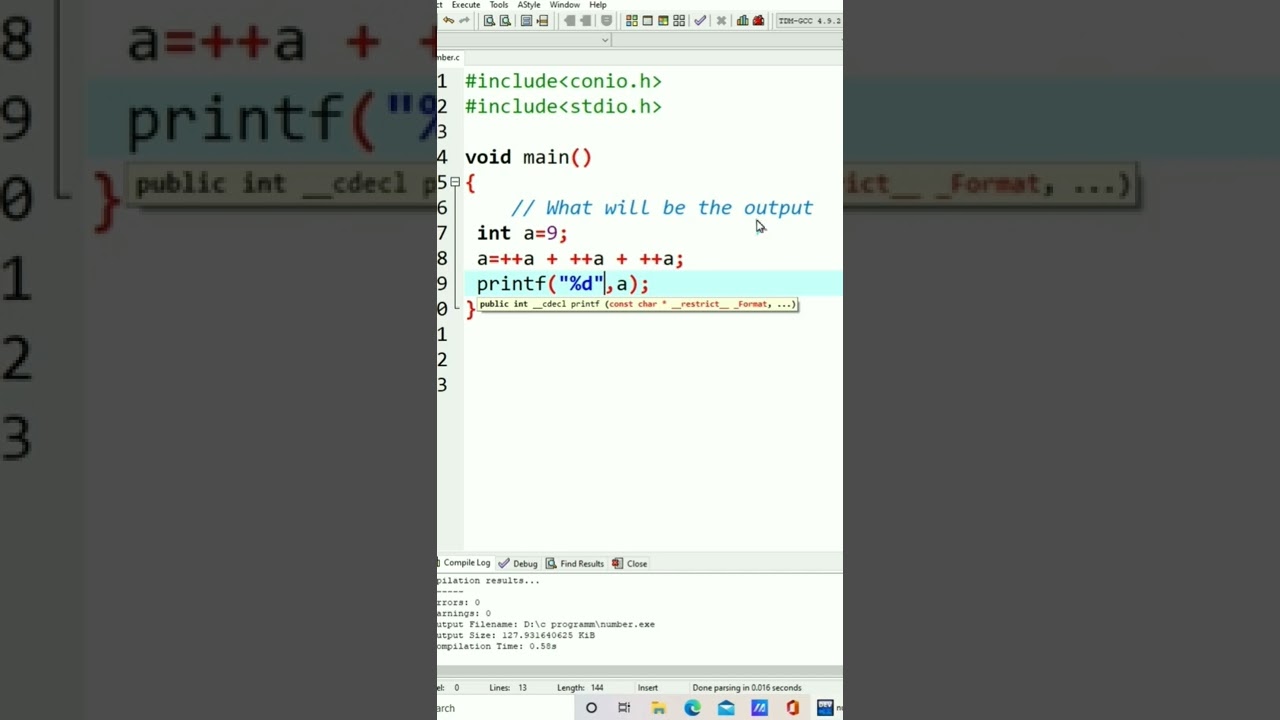The height and width of the screenshot is (720, 1280).
Task: Click 'Length: 144' in the status bar
Action: 580,688
